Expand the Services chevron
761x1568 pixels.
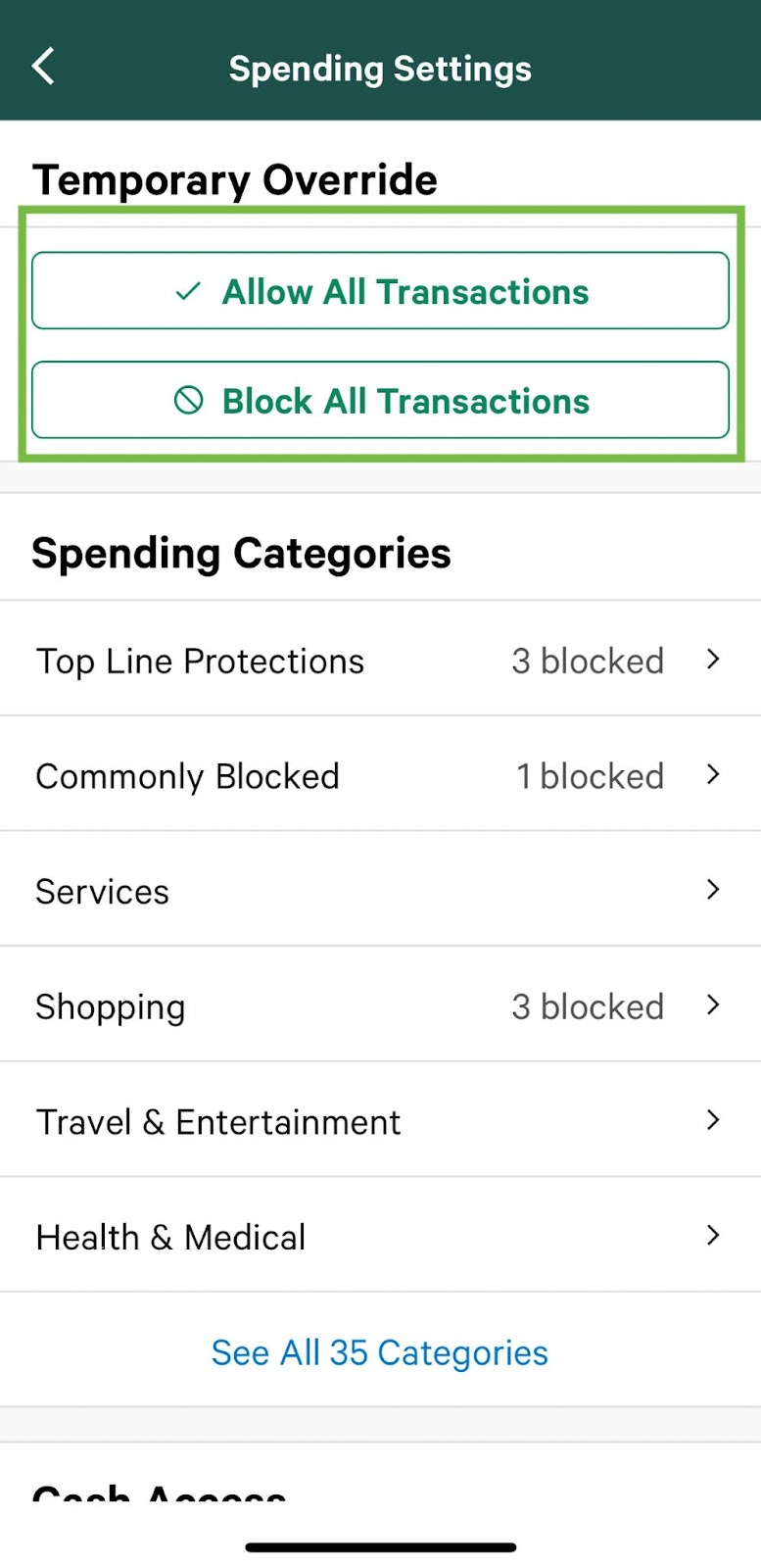713,890
